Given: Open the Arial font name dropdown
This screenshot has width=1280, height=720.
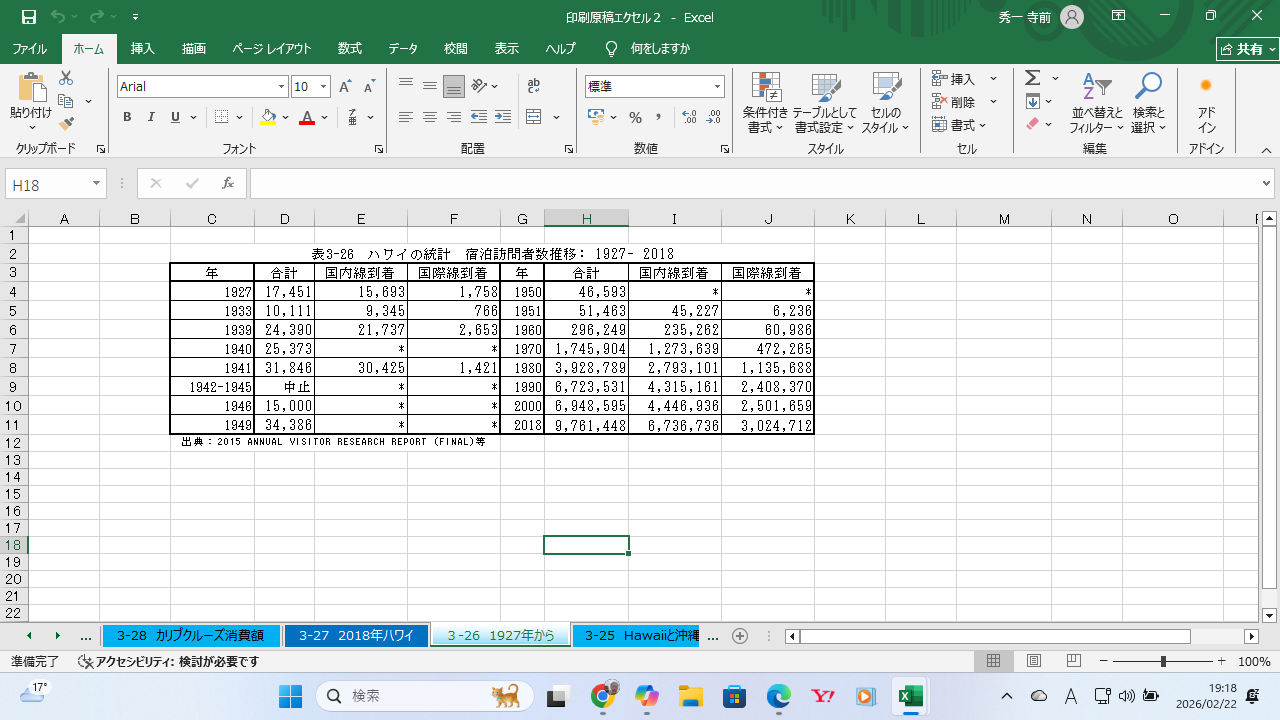Looking at the screenshot, I should (x=281, y=87).
